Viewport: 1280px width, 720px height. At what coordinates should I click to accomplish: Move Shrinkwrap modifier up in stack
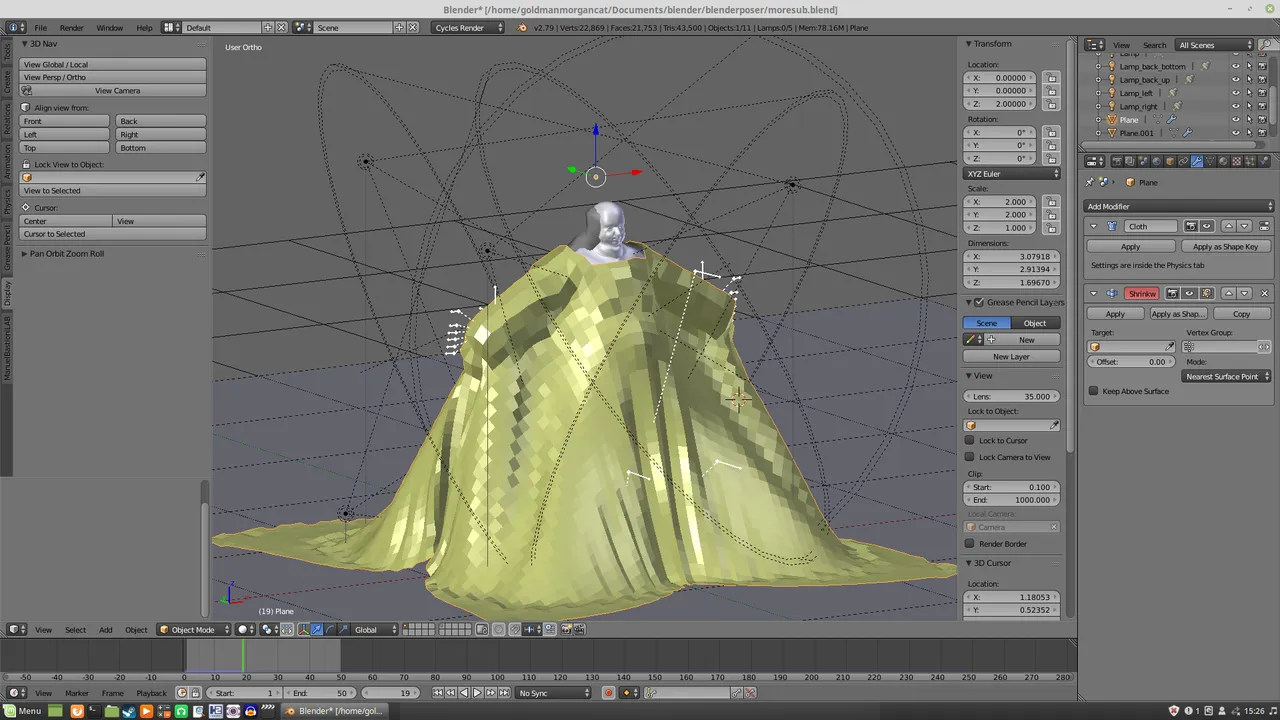tap(1229, 294)
